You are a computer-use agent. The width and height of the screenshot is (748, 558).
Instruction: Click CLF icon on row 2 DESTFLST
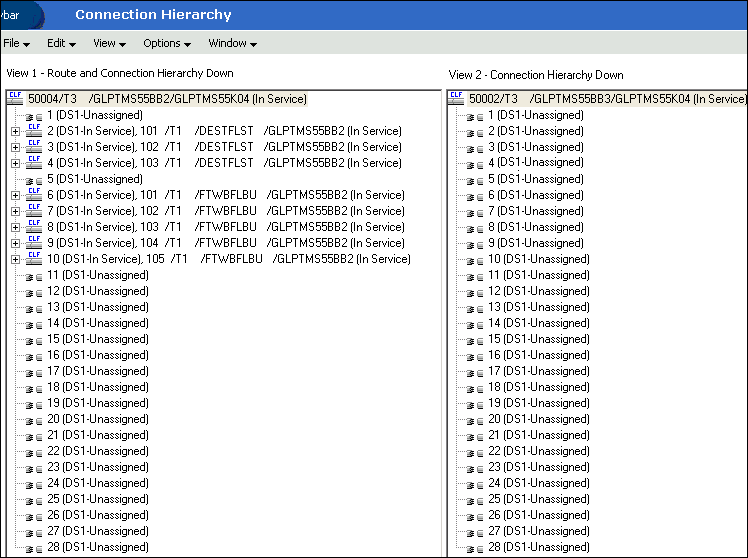[x=34, y=131]
